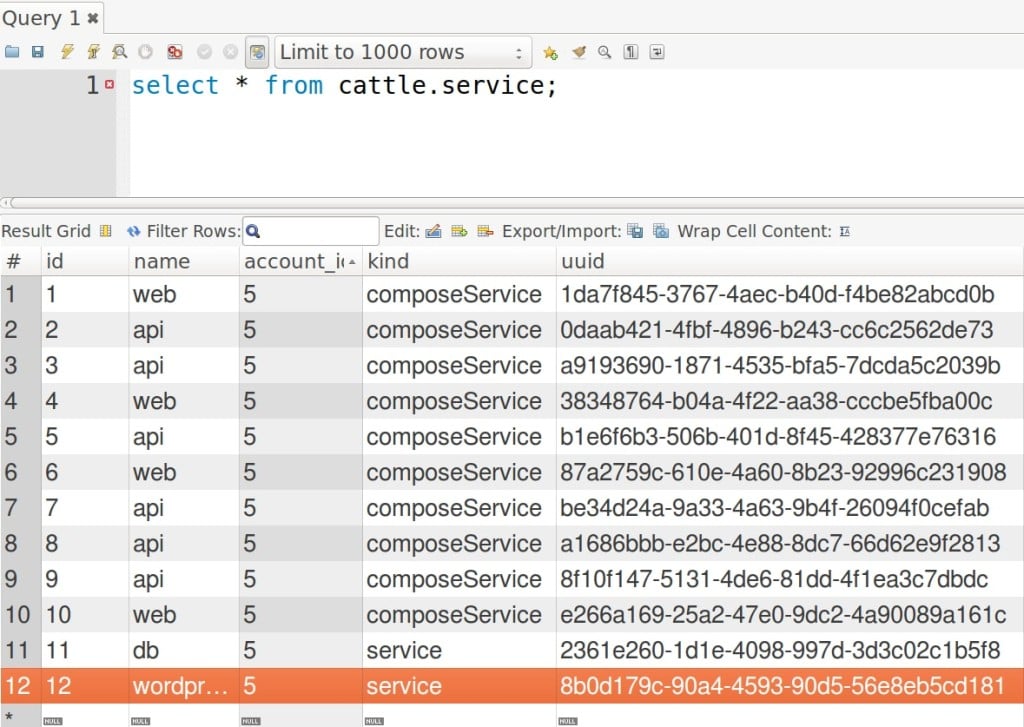Run Explain on the current statement
This screenshot has height=727, width=1024.
120,52
